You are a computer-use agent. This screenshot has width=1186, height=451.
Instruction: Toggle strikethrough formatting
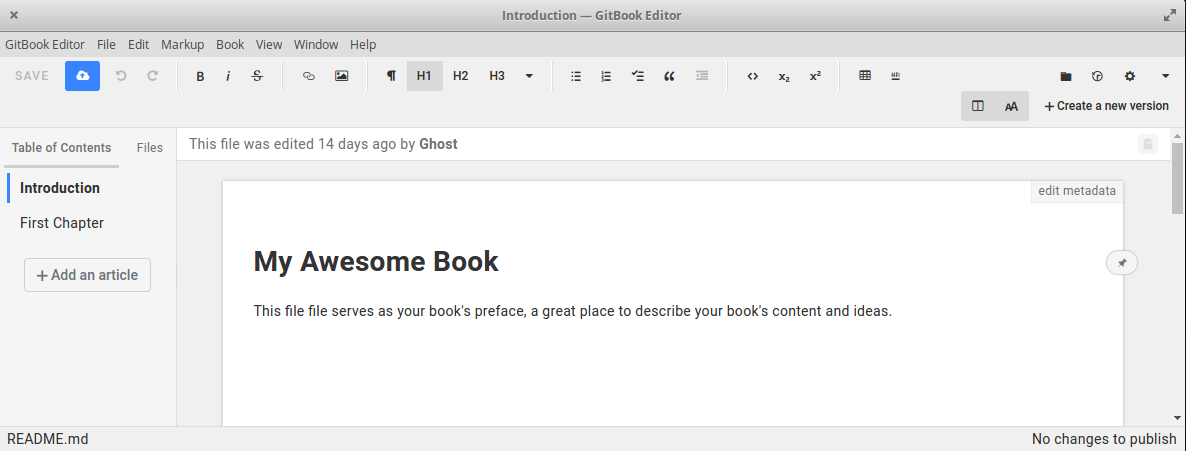click(257, 76)
